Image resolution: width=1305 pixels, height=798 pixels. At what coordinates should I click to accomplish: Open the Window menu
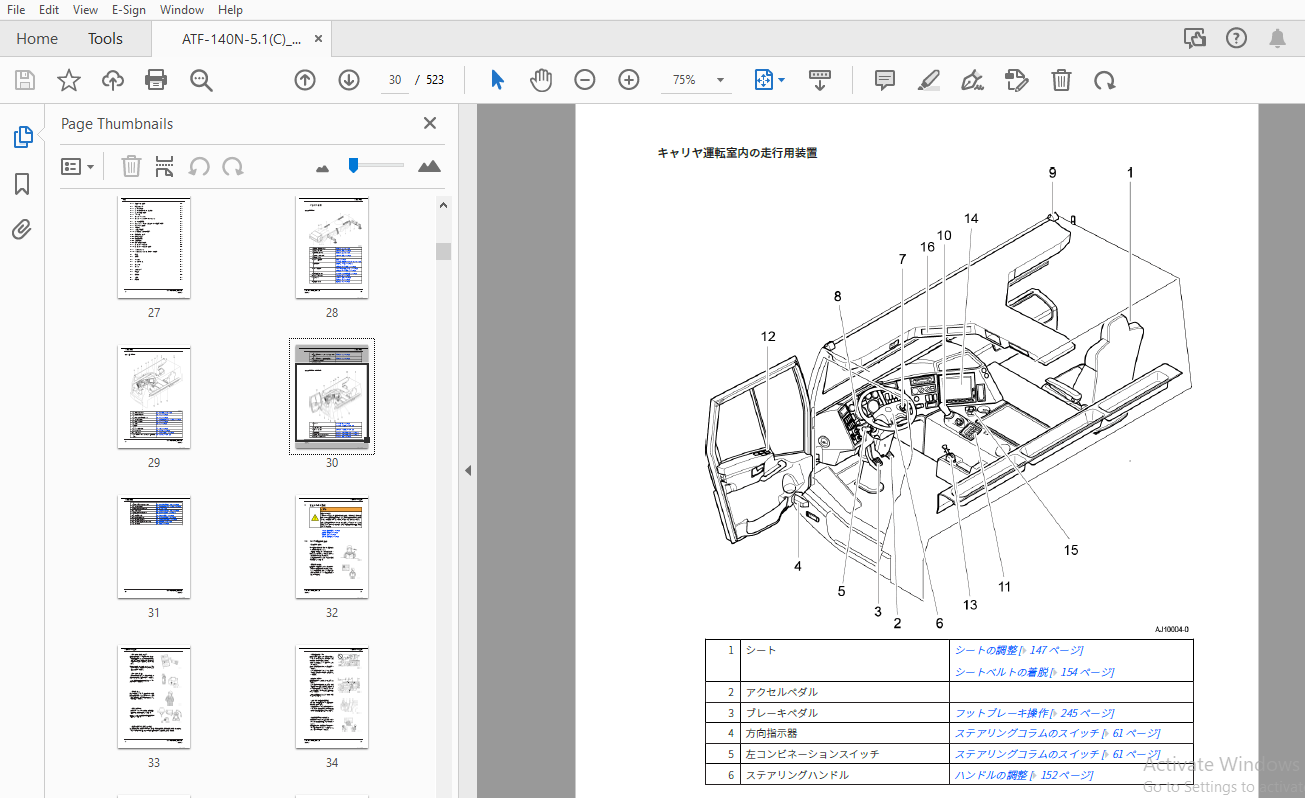click(182, 9)
